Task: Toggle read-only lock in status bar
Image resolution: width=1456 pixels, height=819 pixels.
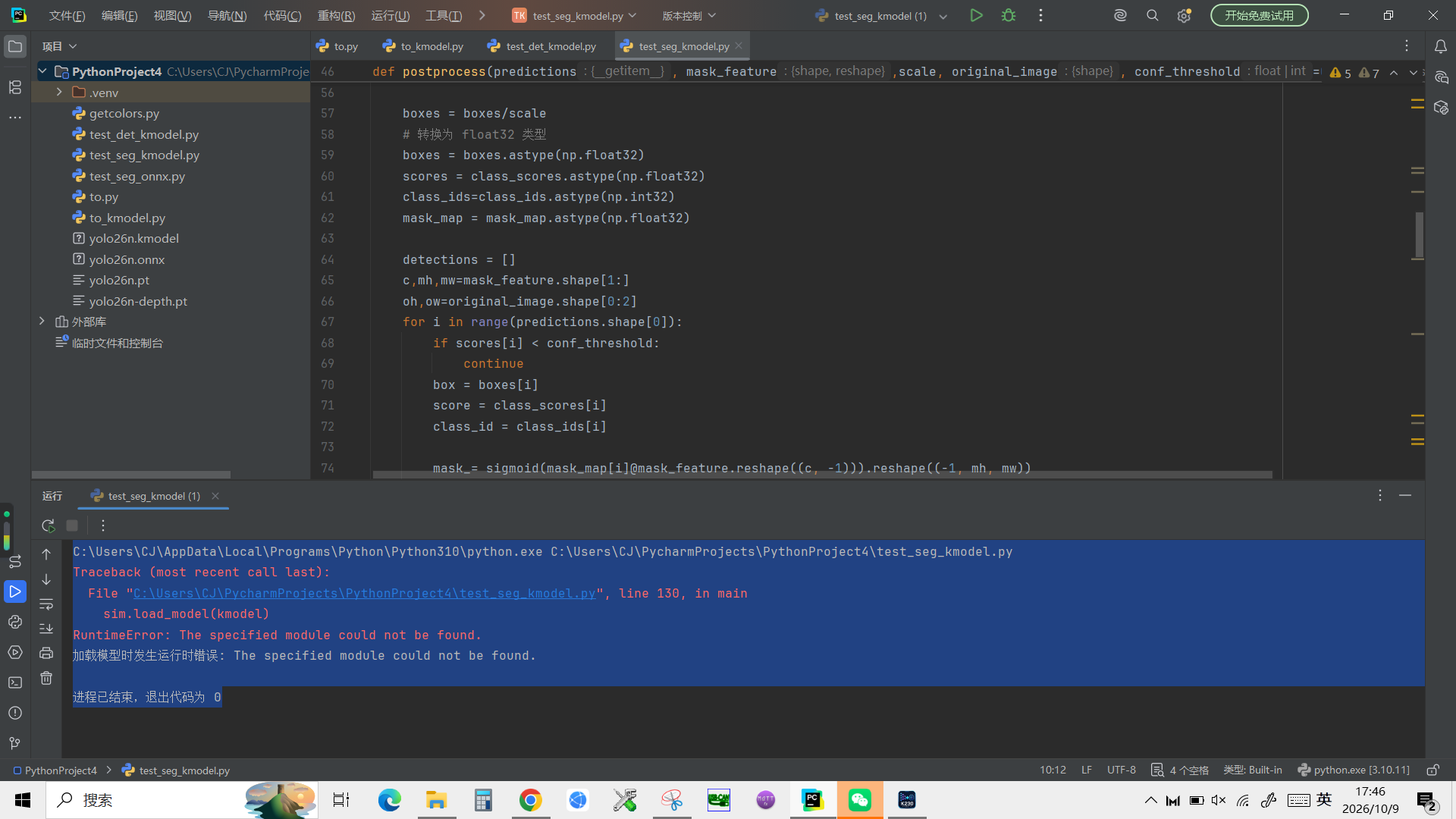Action: 1432,770
